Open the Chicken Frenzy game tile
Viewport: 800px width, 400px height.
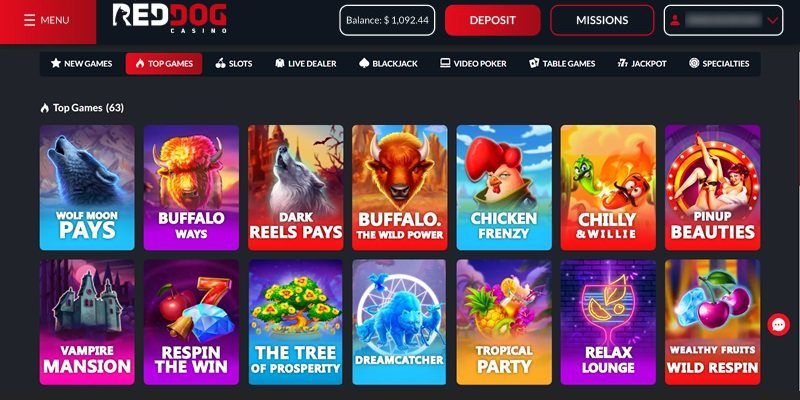pos(504,188)
